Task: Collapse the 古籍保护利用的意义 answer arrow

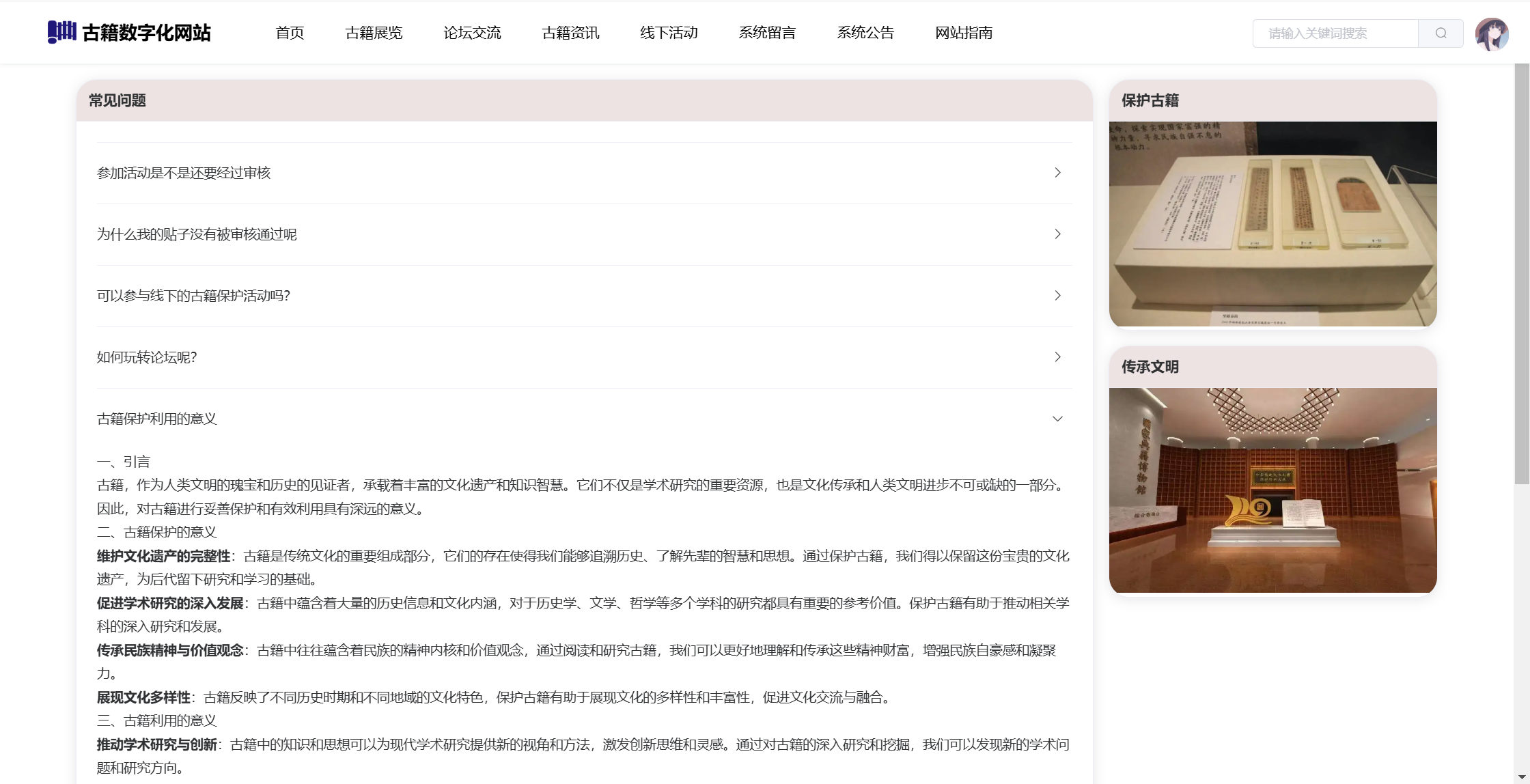Action: coord(1057,419)
